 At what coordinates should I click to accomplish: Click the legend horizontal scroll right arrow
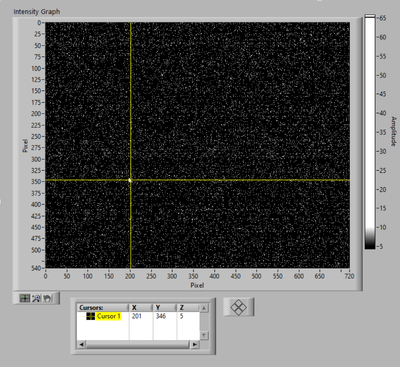[x=195, y=344]
